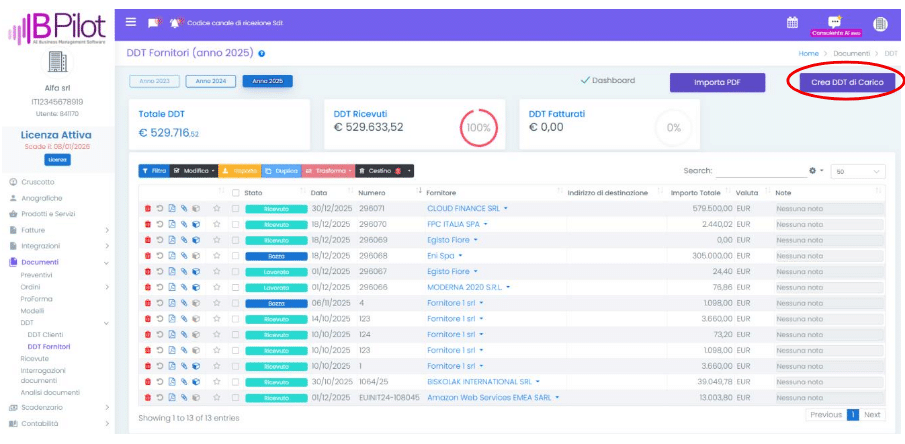
Task: Check the box for document 296071
Action: (x=235, y=209)
